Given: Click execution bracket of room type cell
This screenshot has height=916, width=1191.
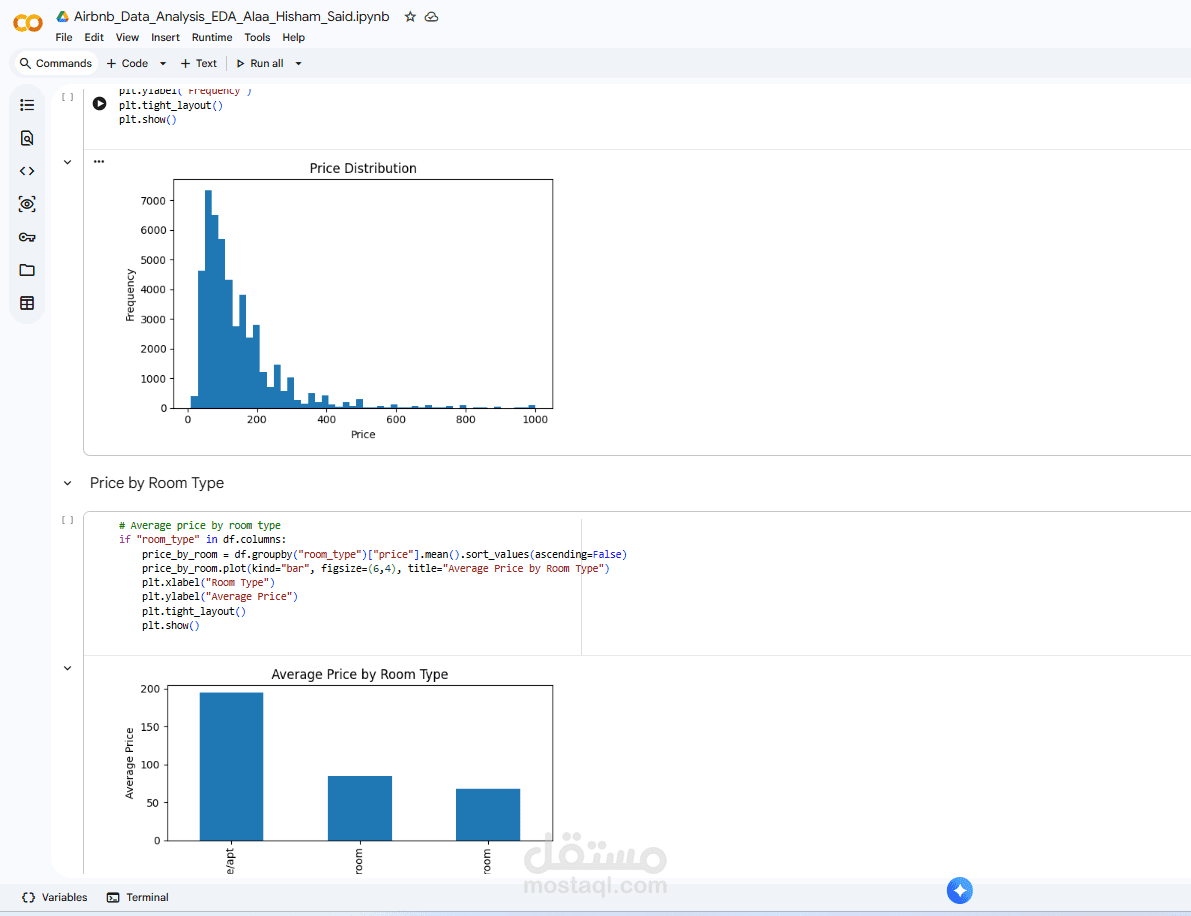Looking at the screenshot, I should click(68, 520).
